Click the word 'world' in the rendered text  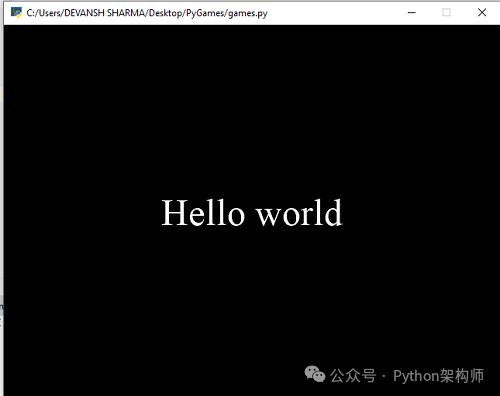click(299, 213)
